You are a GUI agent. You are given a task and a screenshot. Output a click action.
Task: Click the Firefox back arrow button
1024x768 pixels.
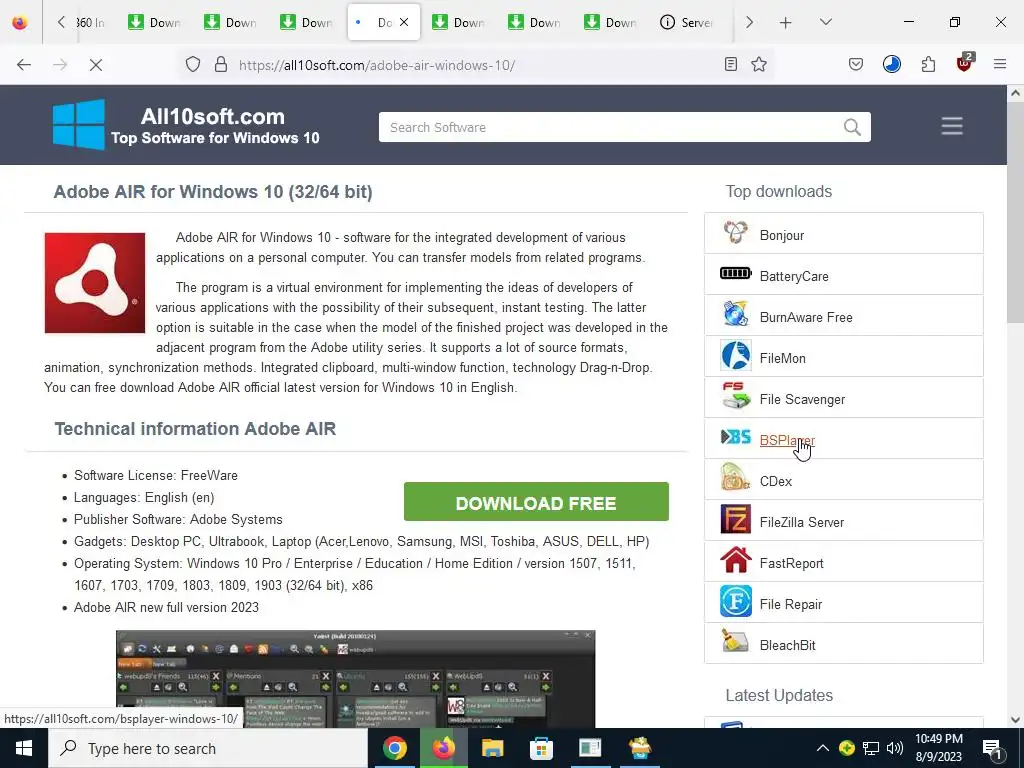24,65
